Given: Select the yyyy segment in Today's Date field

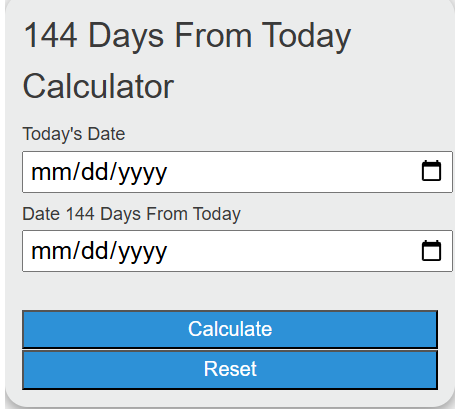Looking at the screenshot, I should tap(142, 173).
